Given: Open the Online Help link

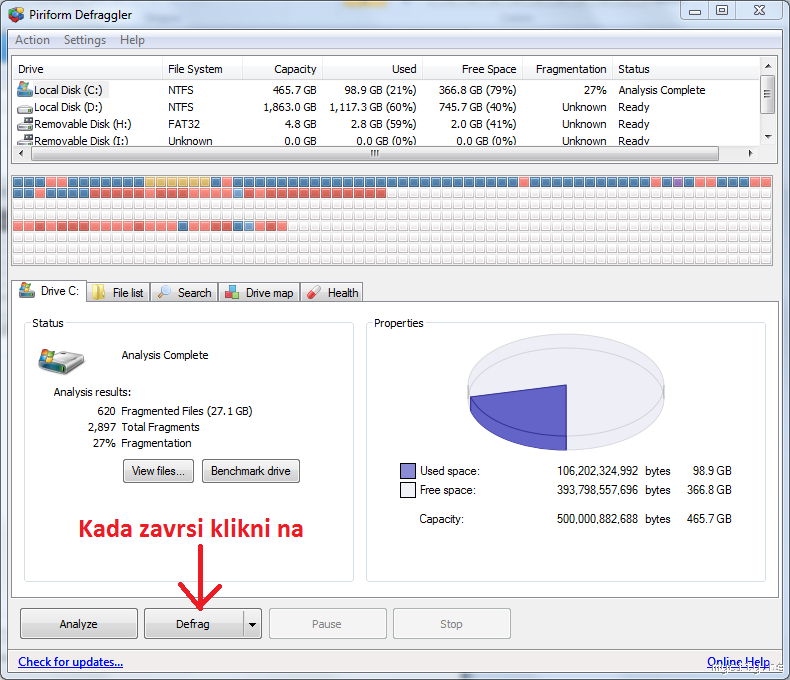Looking at the screenshot, I should pyautogui.click(x=738, y=661).
